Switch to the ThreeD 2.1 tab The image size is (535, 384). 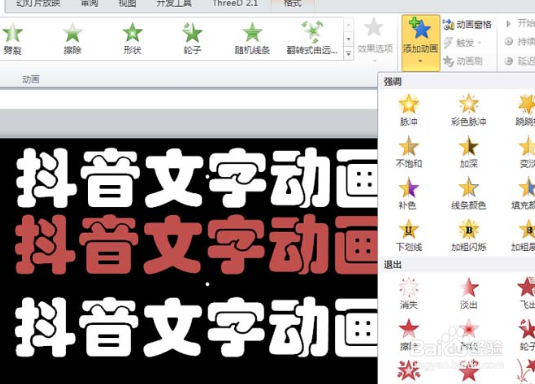235,4
